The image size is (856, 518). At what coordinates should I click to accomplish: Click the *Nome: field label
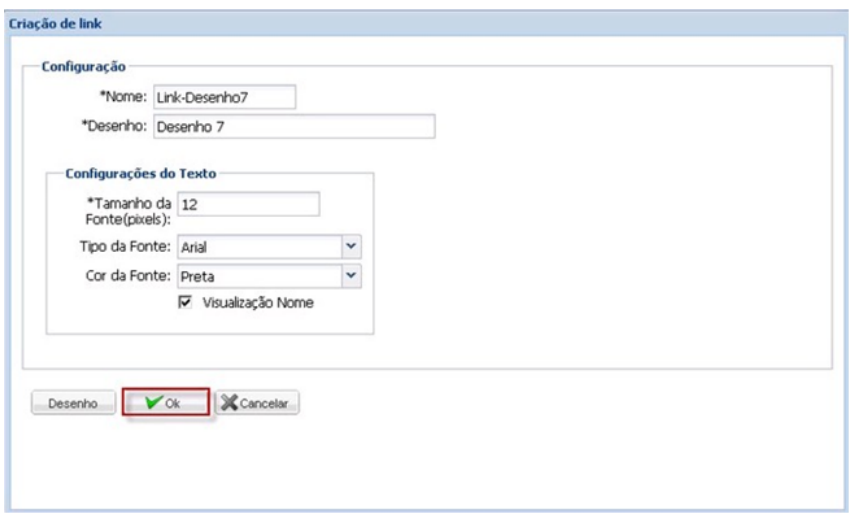(125, 97)
